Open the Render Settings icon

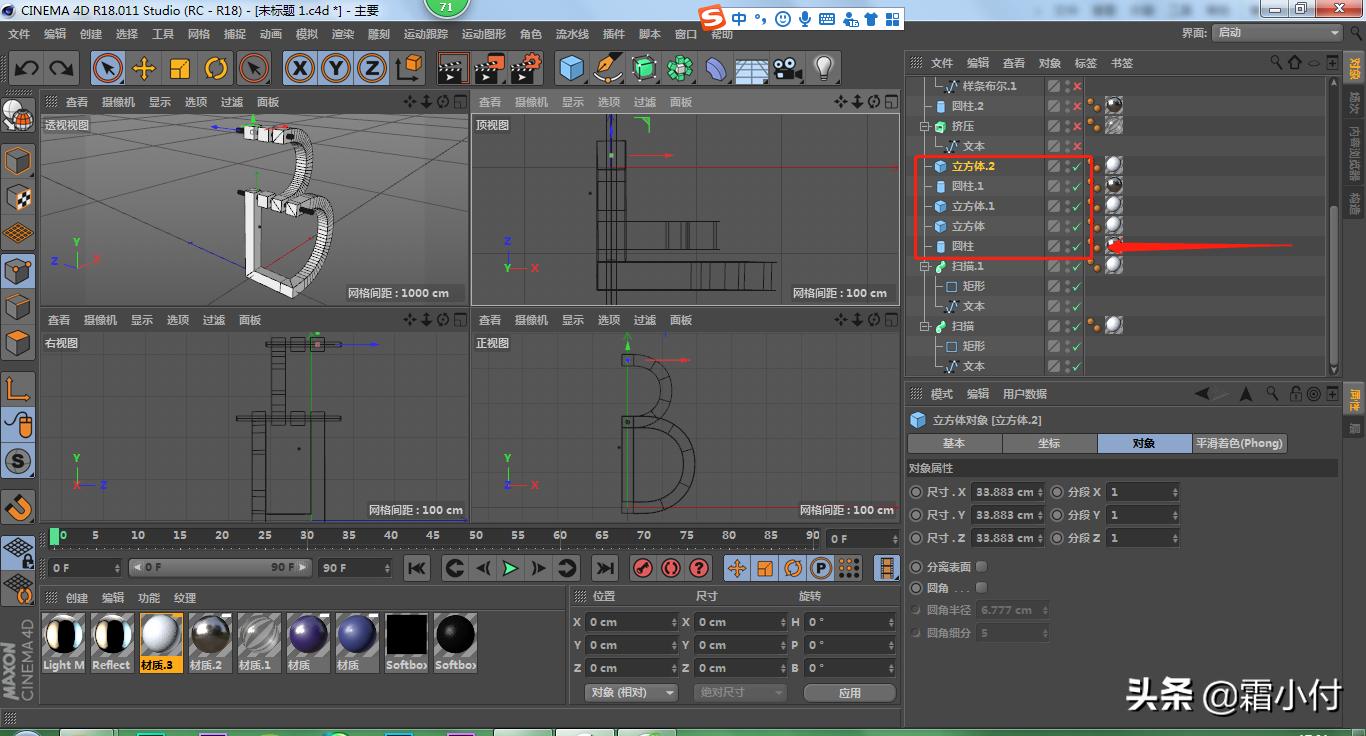point(524,68)
